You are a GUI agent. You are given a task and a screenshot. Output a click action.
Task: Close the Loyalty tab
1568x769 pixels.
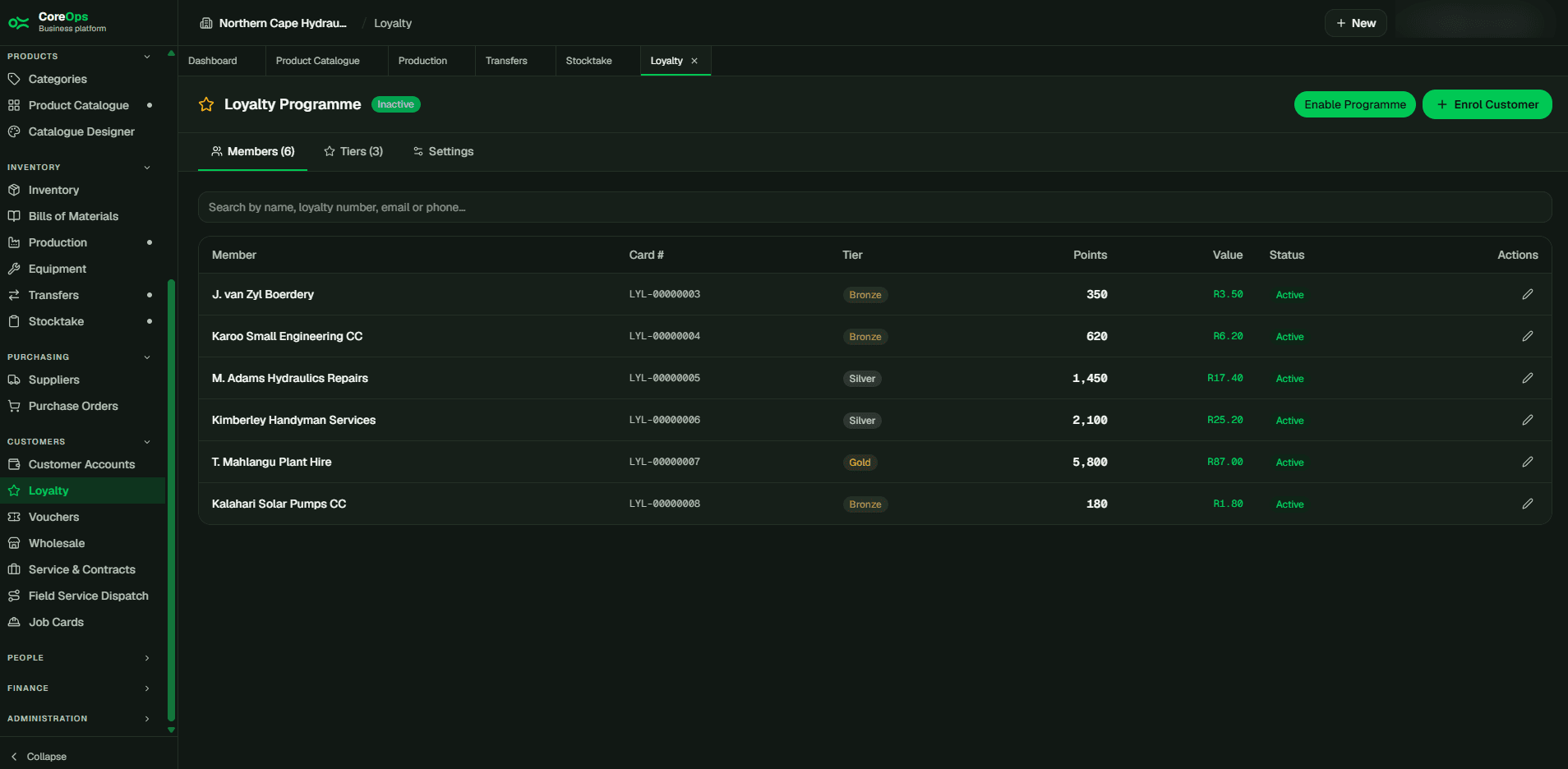[694, 61]
